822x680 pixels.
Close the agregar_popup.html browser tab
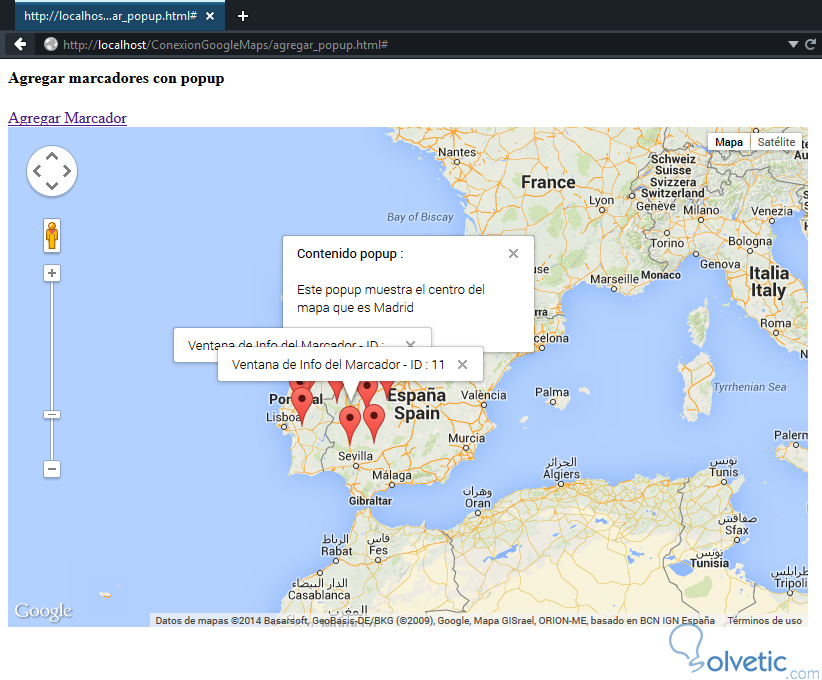coord(210,16)
